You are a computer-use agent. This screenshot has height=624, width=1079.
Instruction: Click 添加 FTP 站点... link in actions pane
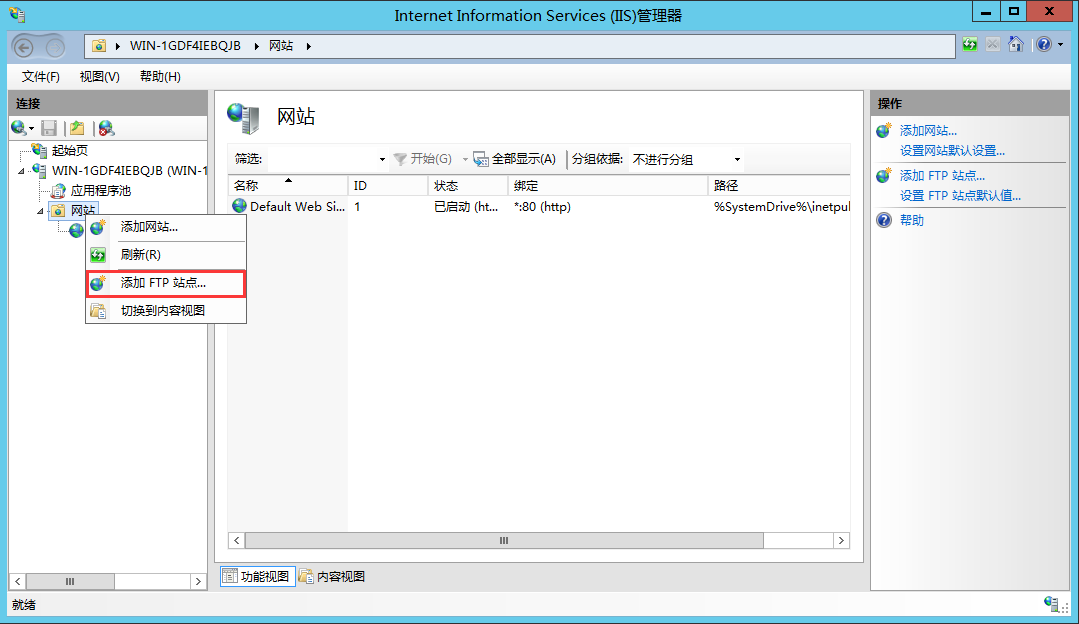[x=942, y=175]
